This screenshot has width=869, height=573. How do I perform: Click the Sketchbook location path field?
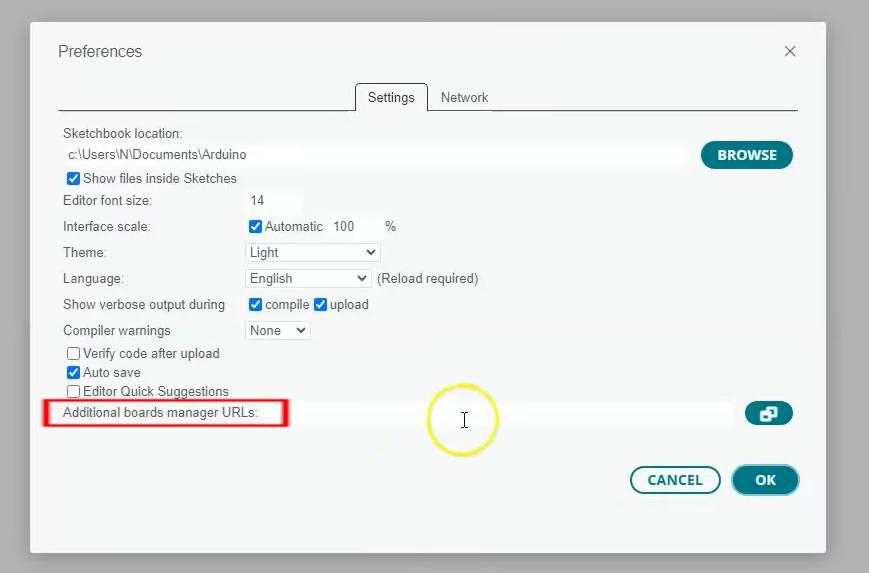pos(375,155)
